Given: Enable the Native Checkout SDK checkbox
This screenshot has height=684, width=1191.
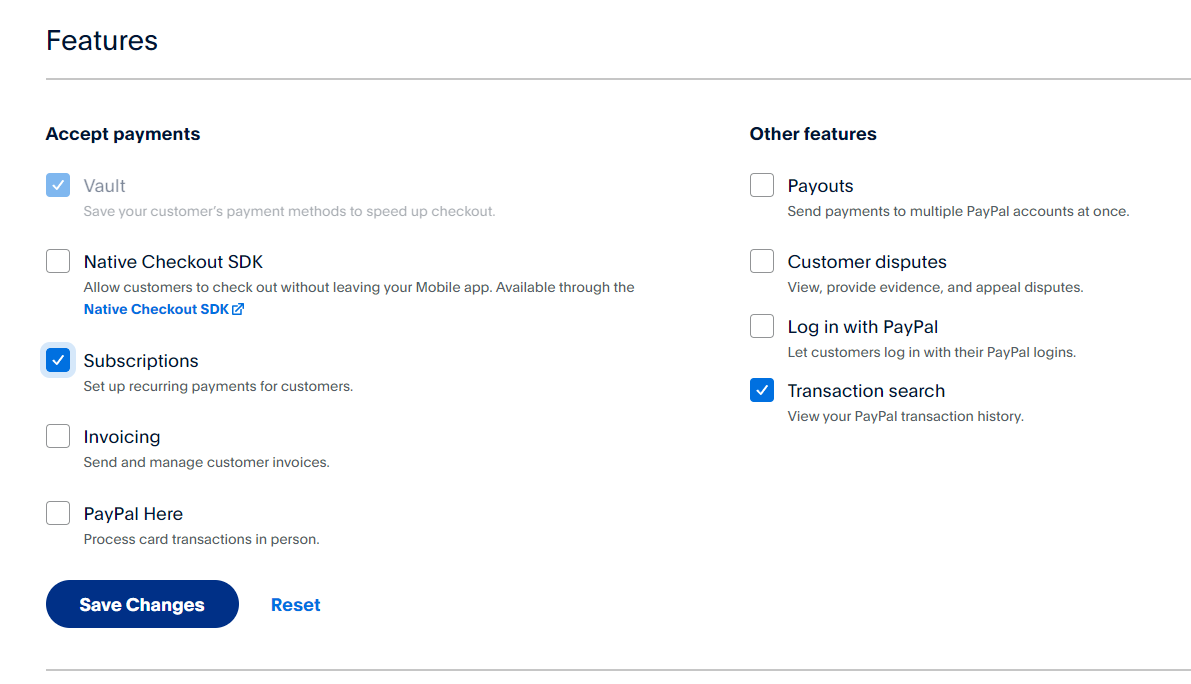Looking at the screenshot, I should (x=58, y=262).
